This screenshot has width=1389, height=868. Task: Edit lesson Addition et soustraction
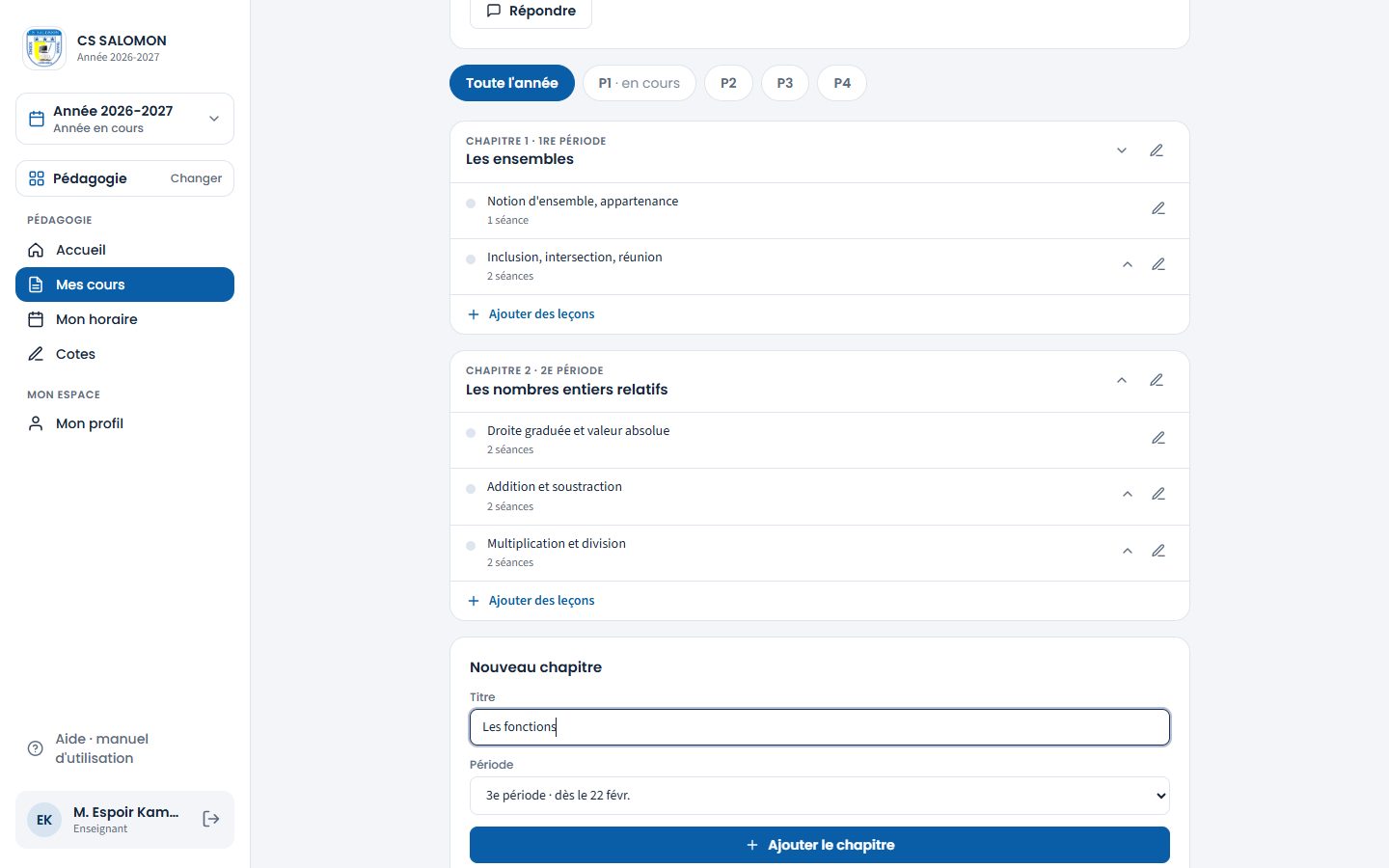click(x=1158, y=494)
